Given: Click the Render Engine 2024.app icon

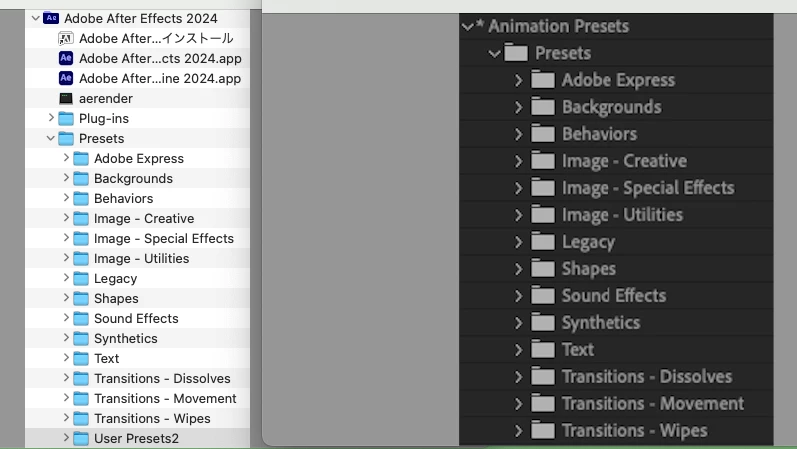Looking at the screenshot, I should (66, 78).
